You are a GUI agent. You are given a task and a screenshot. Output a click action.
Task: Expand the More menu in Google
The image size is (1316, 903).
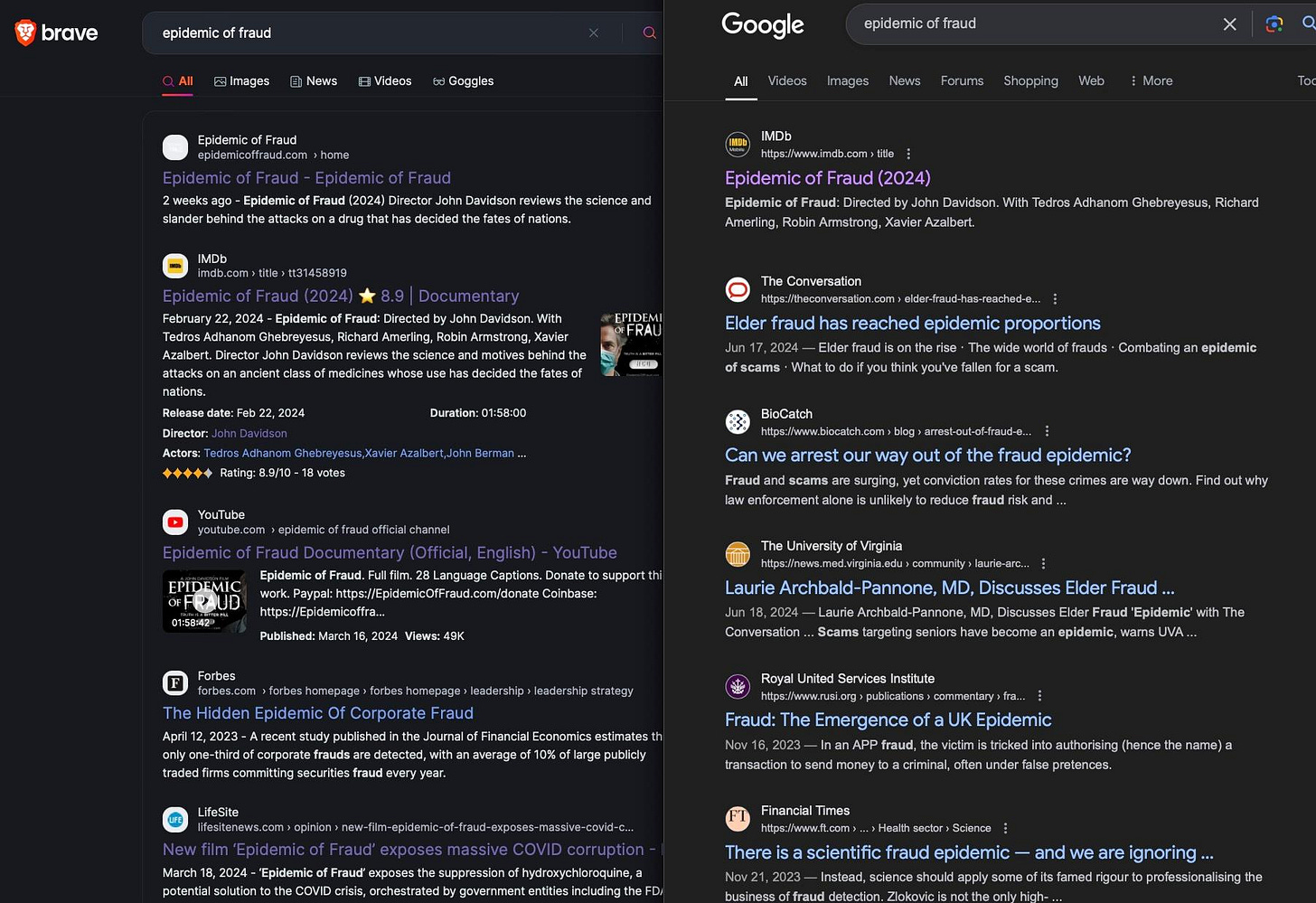click(x=1151, y=81)
